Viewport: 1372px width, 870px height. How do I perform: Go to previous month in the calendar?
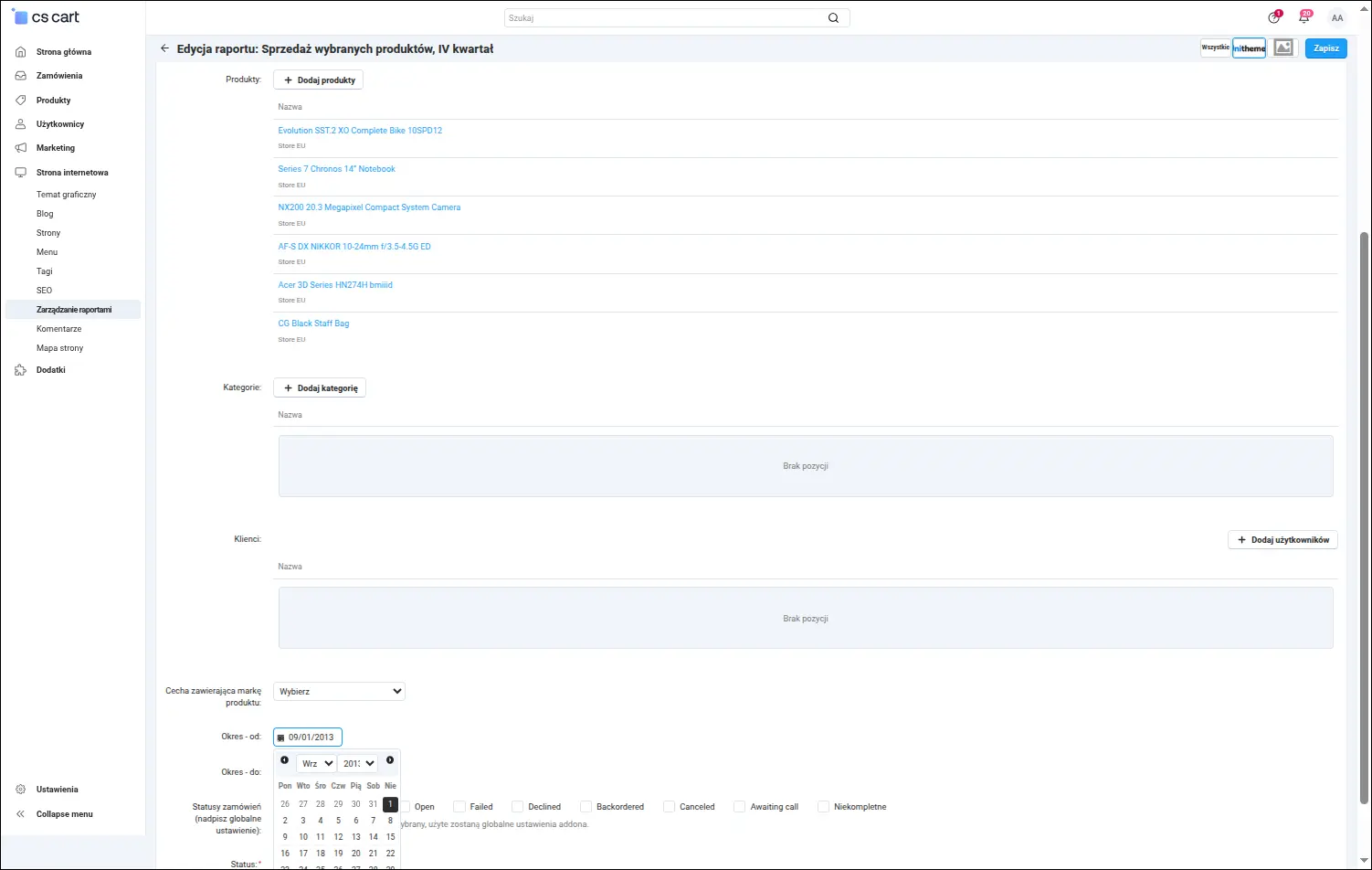pos(285,760)
